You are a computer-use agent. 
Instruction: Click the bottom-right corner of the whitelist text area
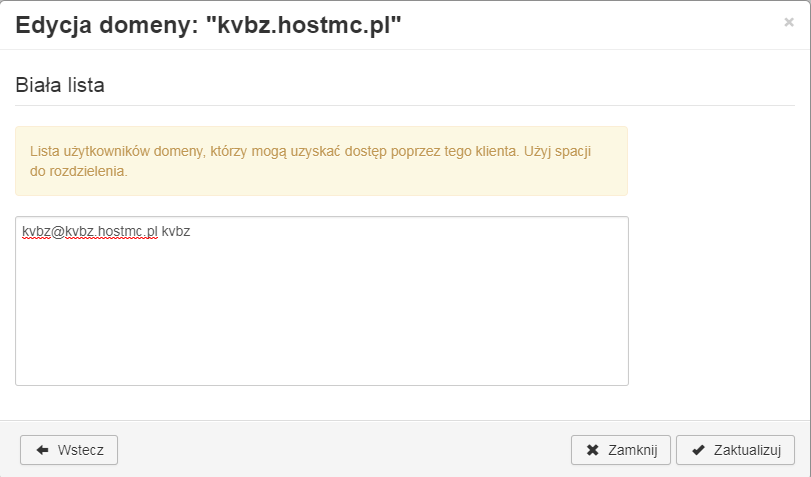(622, 380)
